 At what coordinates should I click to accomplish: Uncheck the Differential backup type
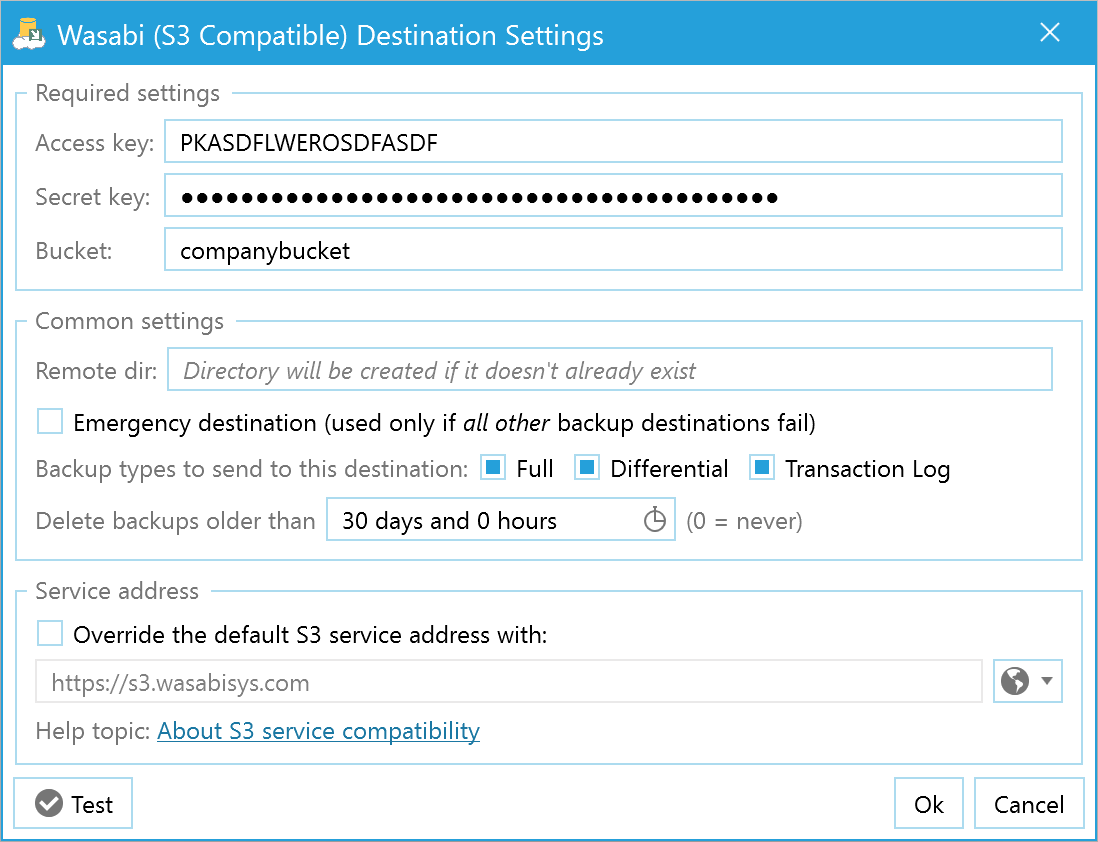coord(587,467)
